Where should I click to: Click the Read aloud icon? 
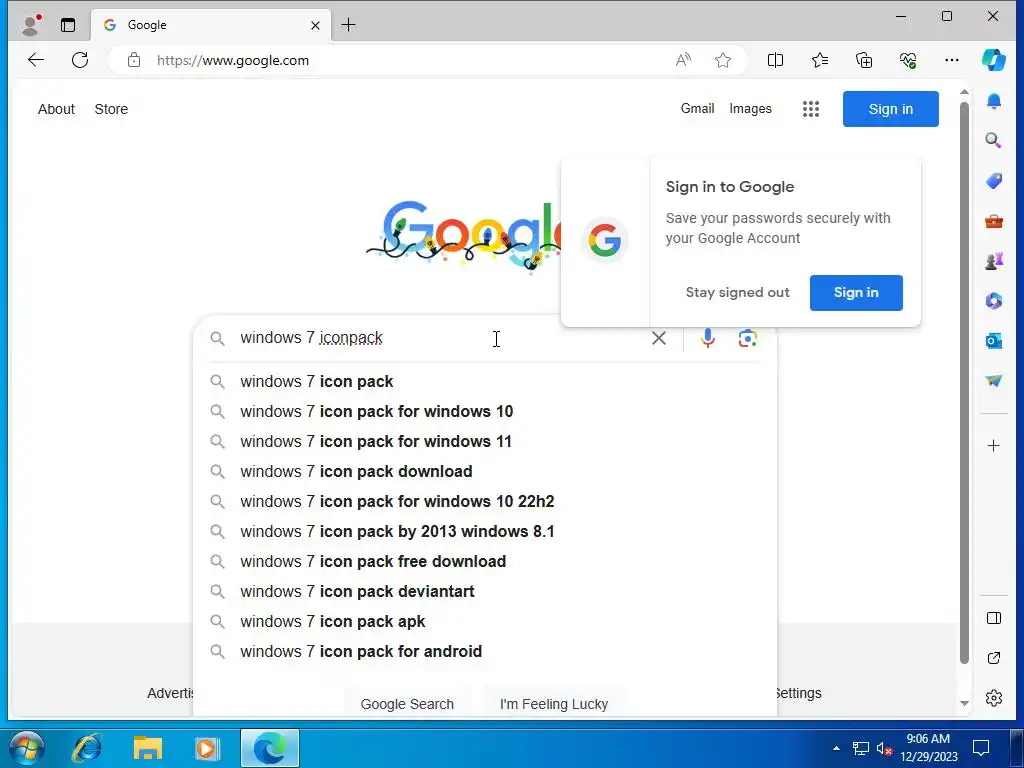pos(683,60)
